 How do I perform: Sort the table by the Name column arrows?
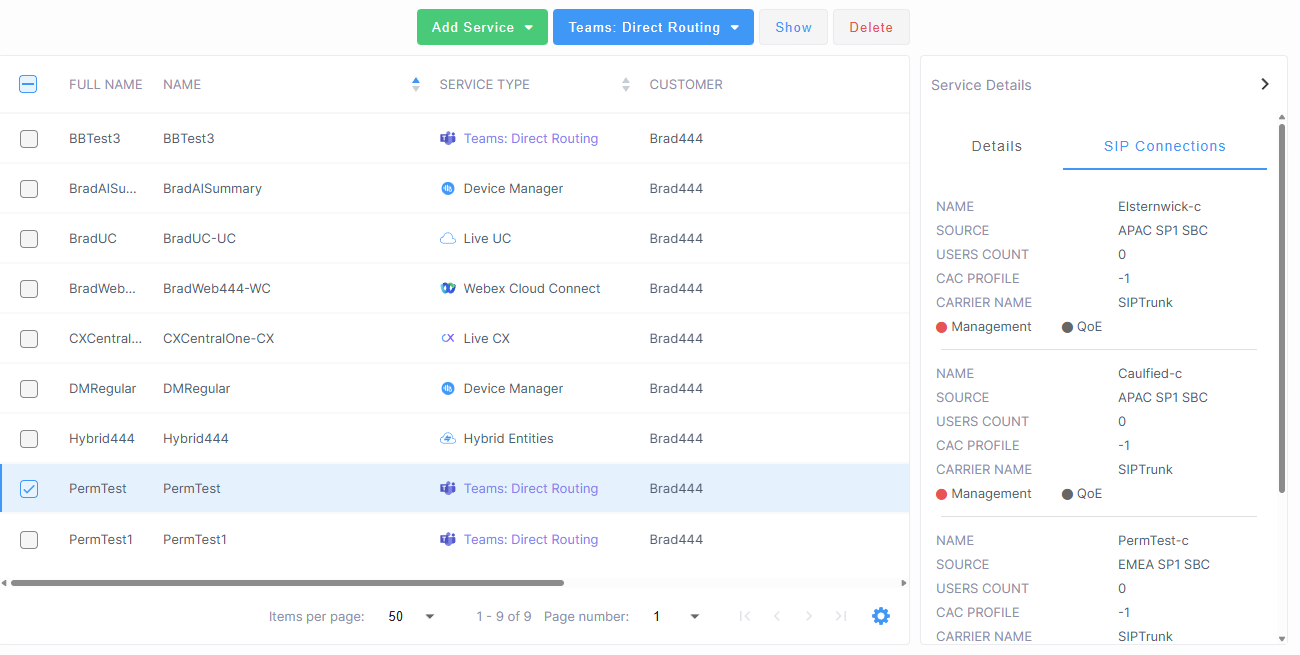pos(416,85)
